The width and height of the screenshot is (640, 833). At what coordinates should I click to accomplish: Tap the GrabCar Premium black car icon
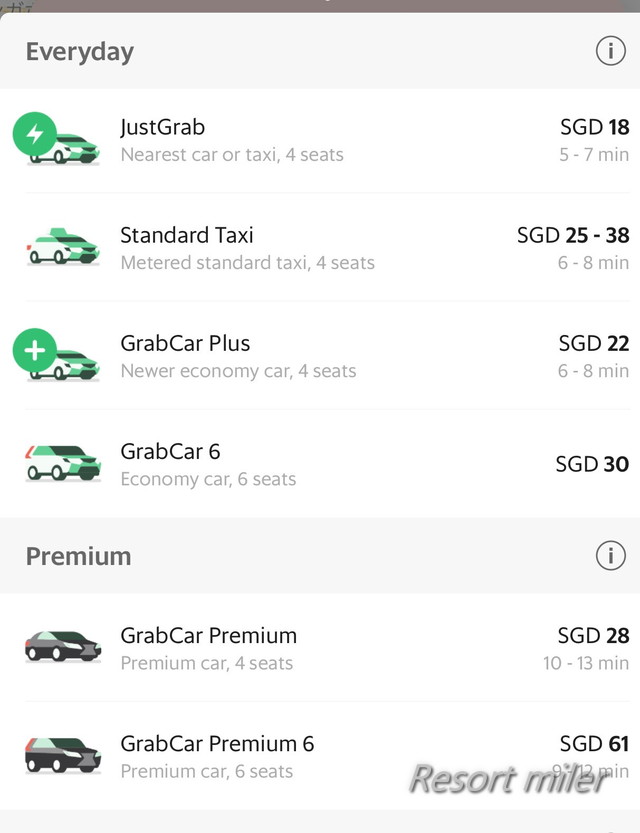click(62, 647)
